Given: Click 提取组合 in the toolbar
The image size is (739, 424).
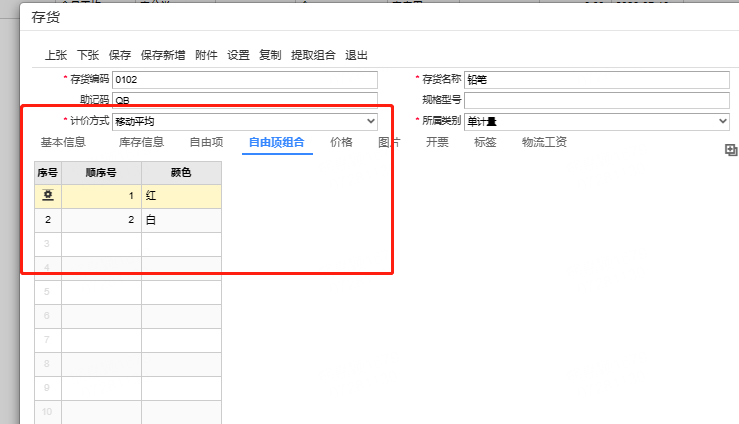Looking at the screenshot, I should point(313,55).
